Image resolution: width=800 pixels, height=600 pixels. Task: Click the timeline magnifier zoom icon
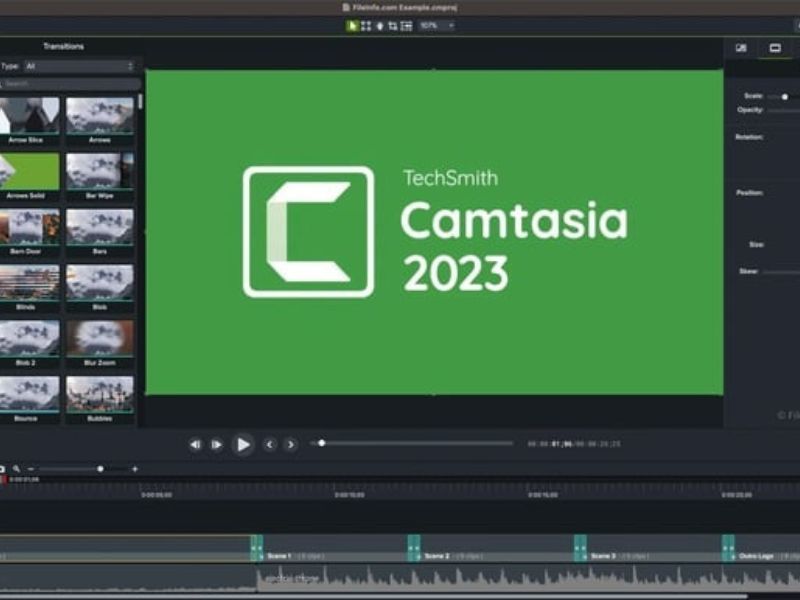pos(16,468)
